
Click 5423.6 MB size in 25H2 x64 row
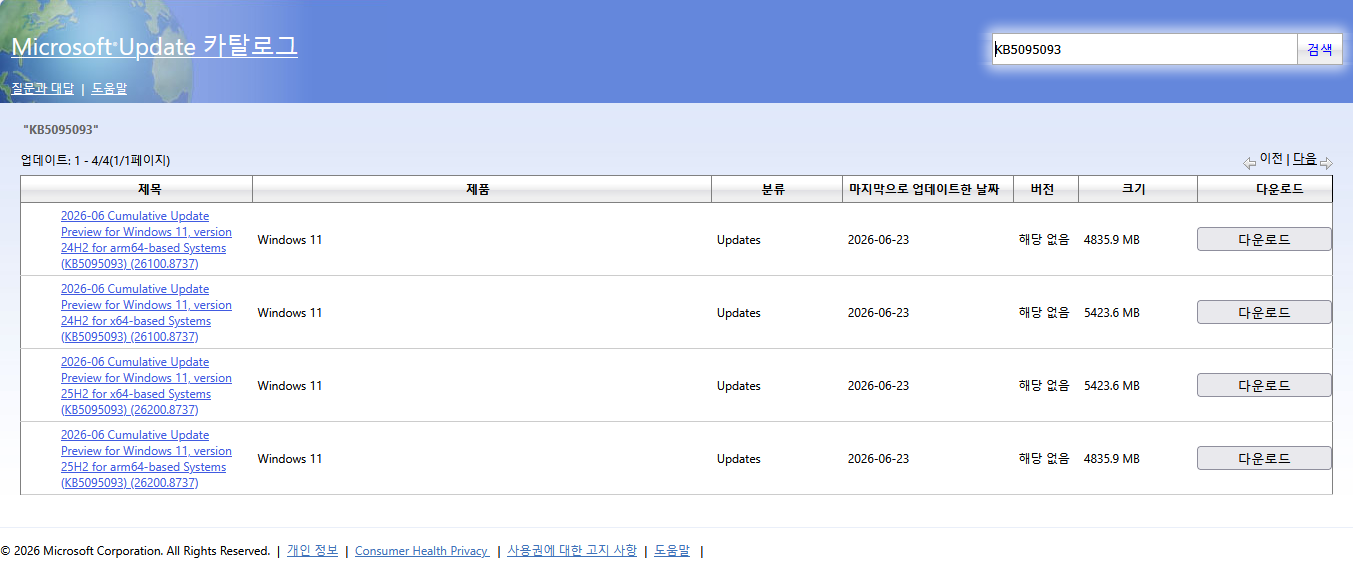coord(1112,386)
